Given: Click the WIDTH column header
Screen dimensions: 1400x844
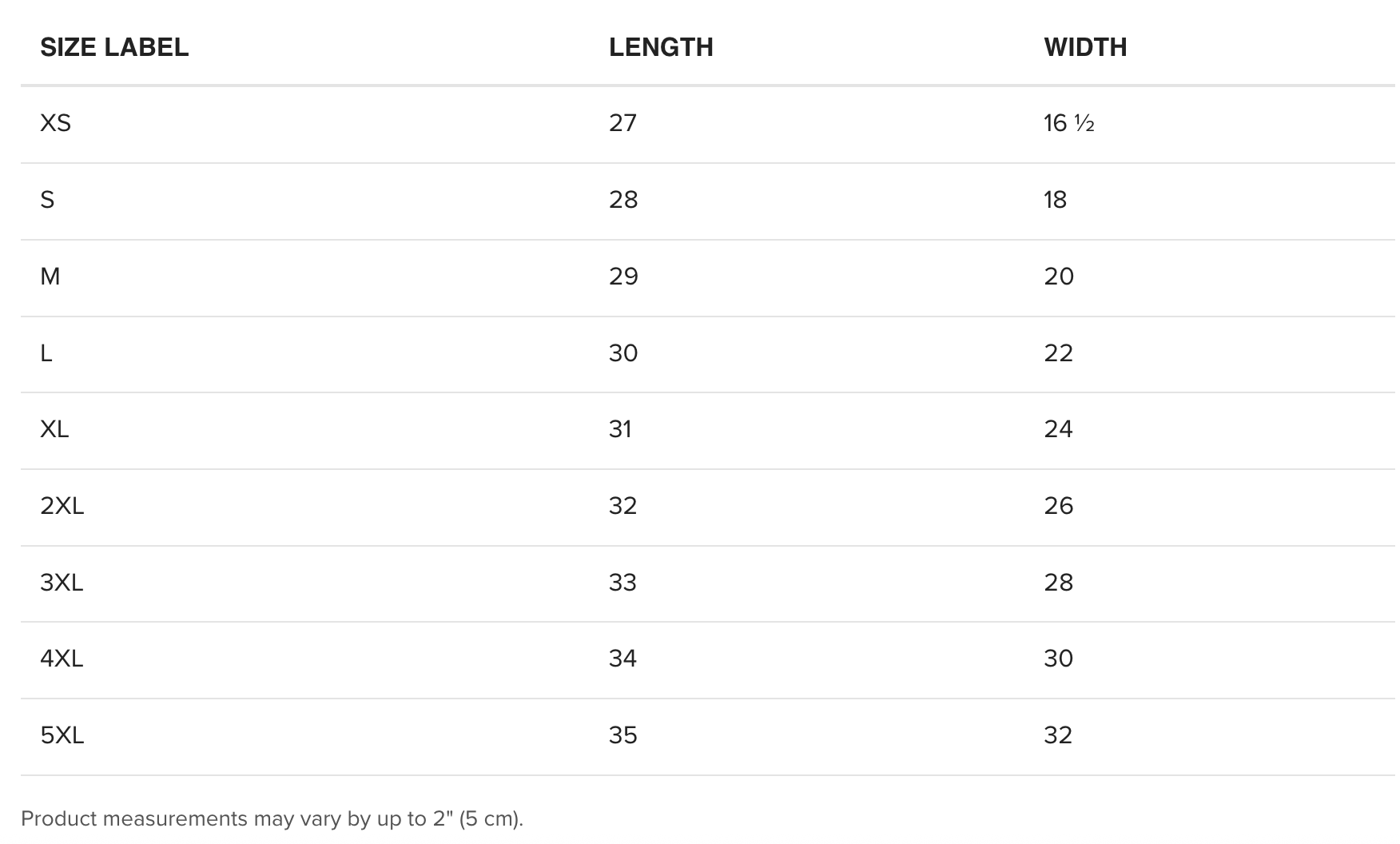Looking at the screenshot, I should pos(1085,47).
